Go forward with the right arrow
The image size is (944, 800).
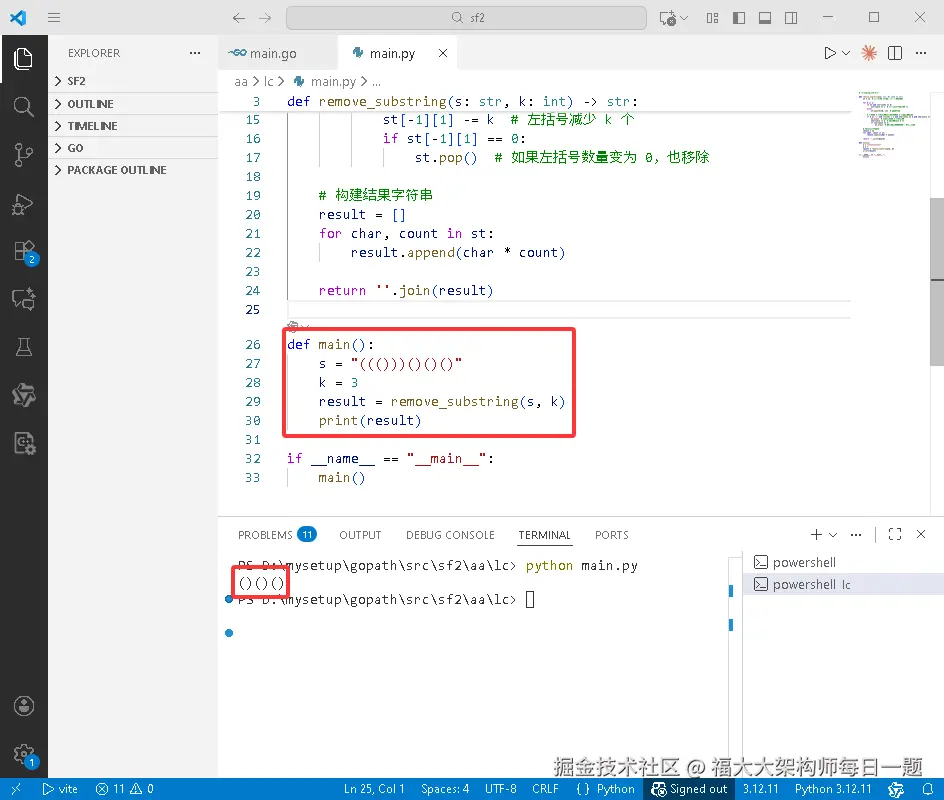coord(265,17)
